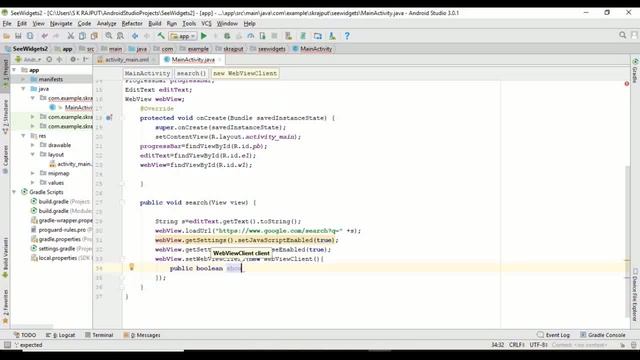Click the Undo toolbar icon
The image size is (640, 360).
(44, 36)
